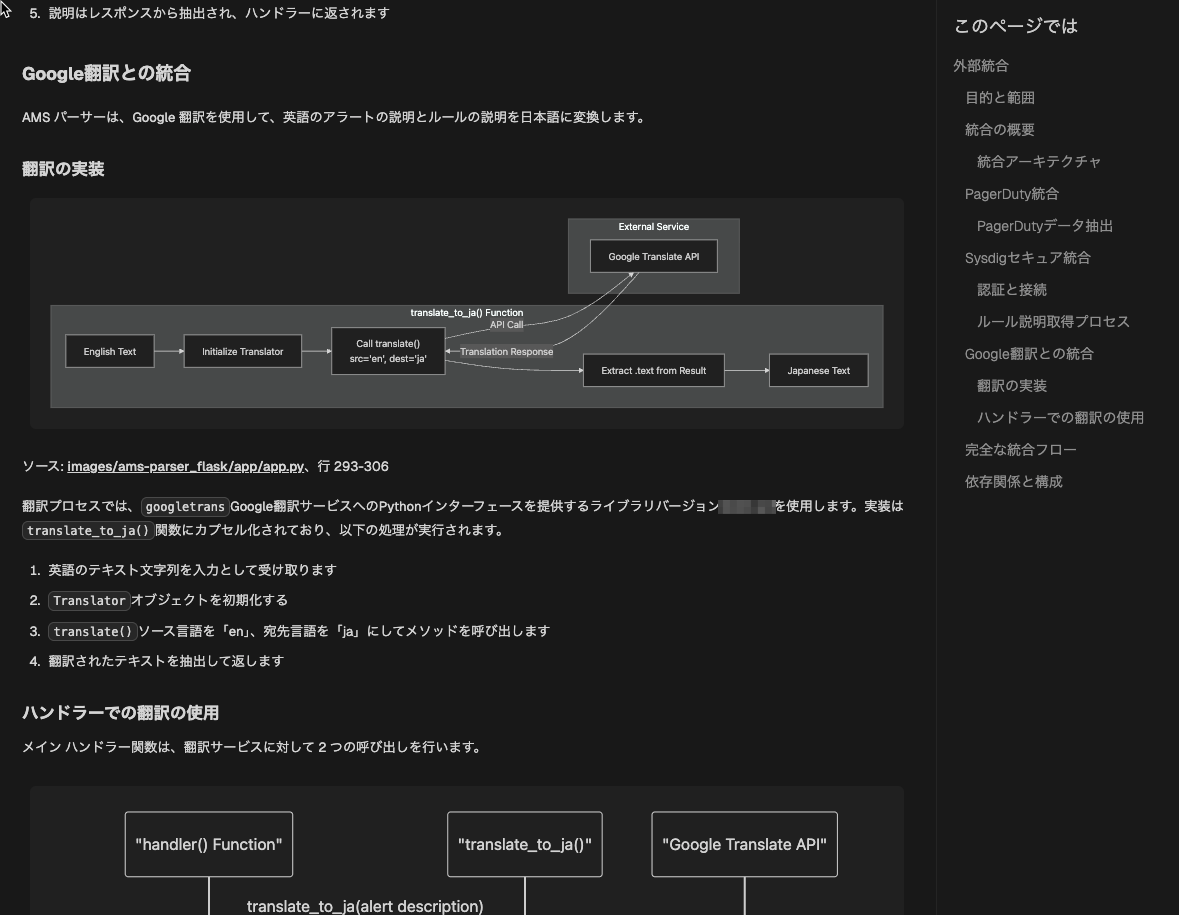1179x915 pixels.
Task: Navigate to 統合アーキテクチャ in the sidebar
Action: coord(1038,162)
